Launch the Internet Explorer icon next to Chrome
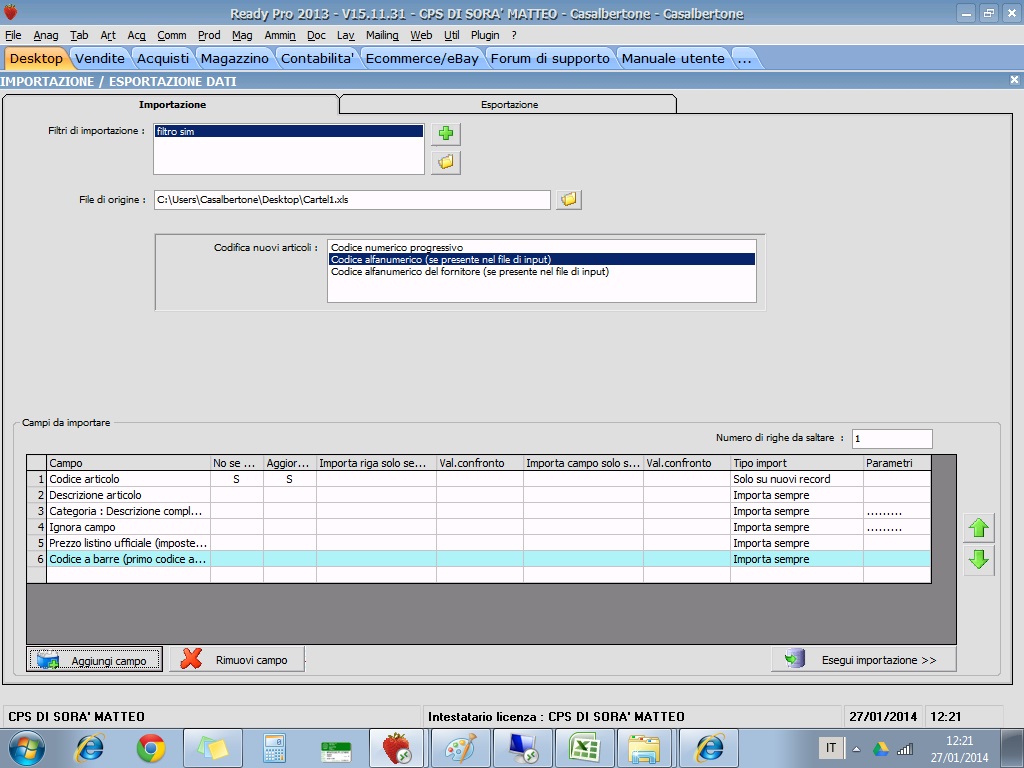The image size is (1024, 768). [x=89, y=748]
